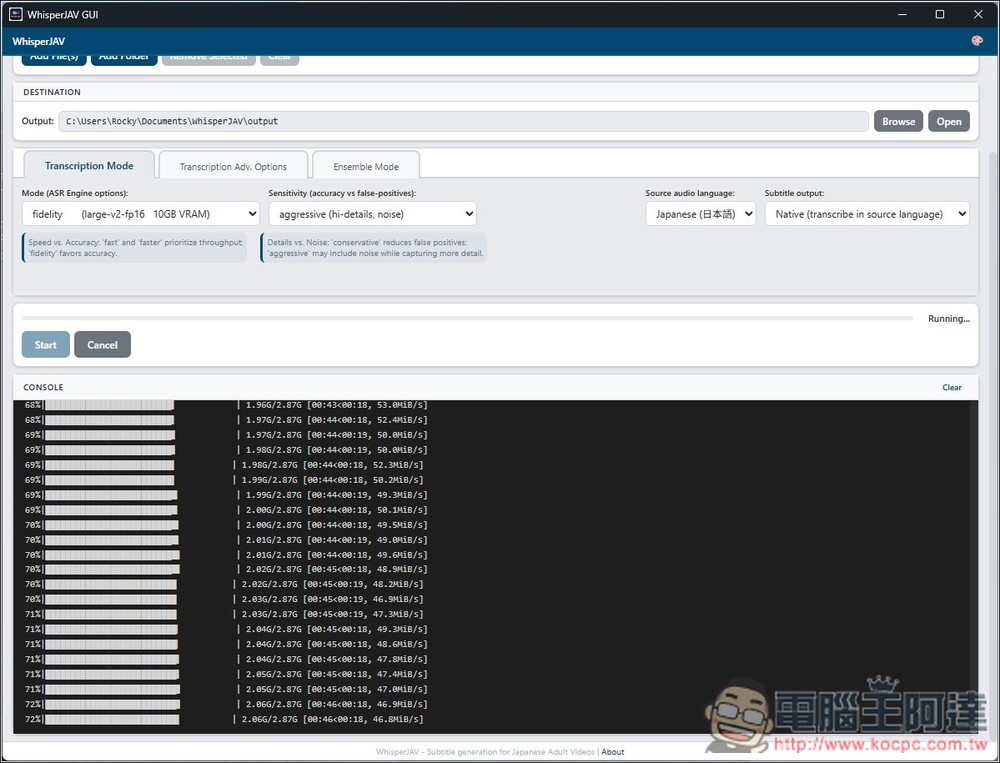
Task: Click the theme palette icon in header
Action: [x=977, y=41]
